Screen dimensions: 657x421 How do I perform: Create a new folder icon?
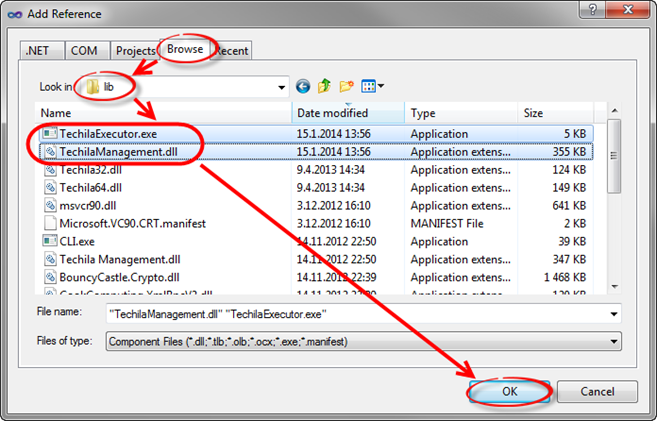coord(345,87)
